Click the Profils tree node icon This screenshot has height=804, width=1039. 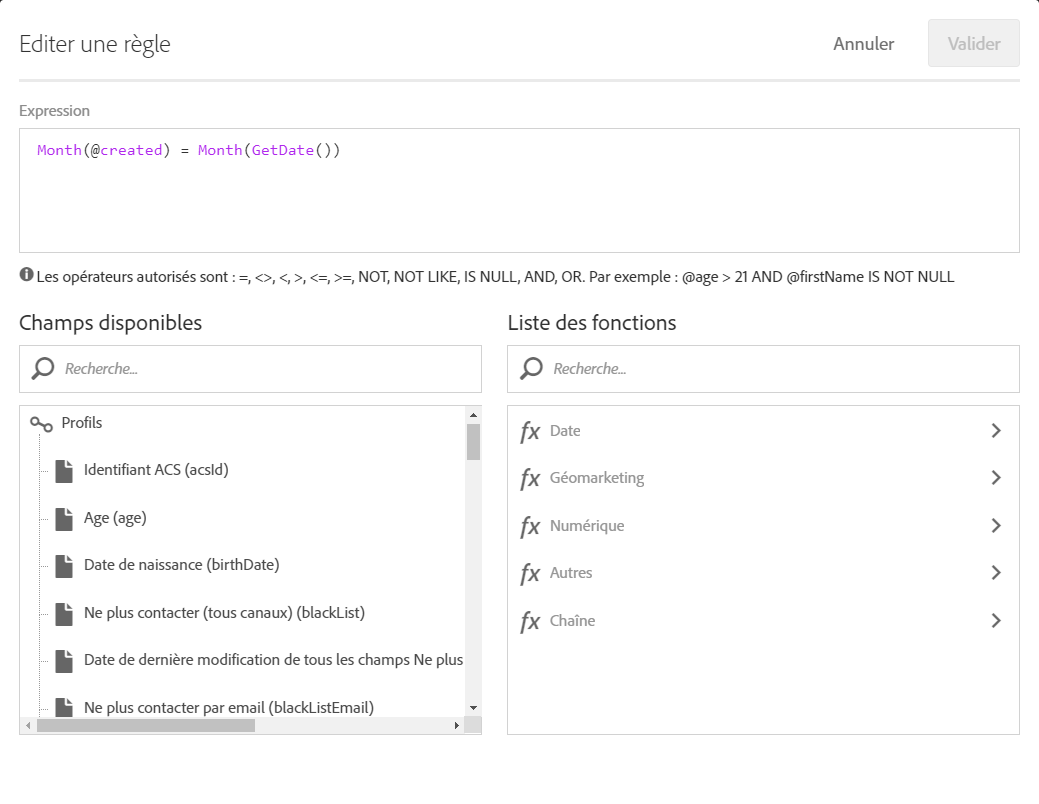(x=41, y=424)
